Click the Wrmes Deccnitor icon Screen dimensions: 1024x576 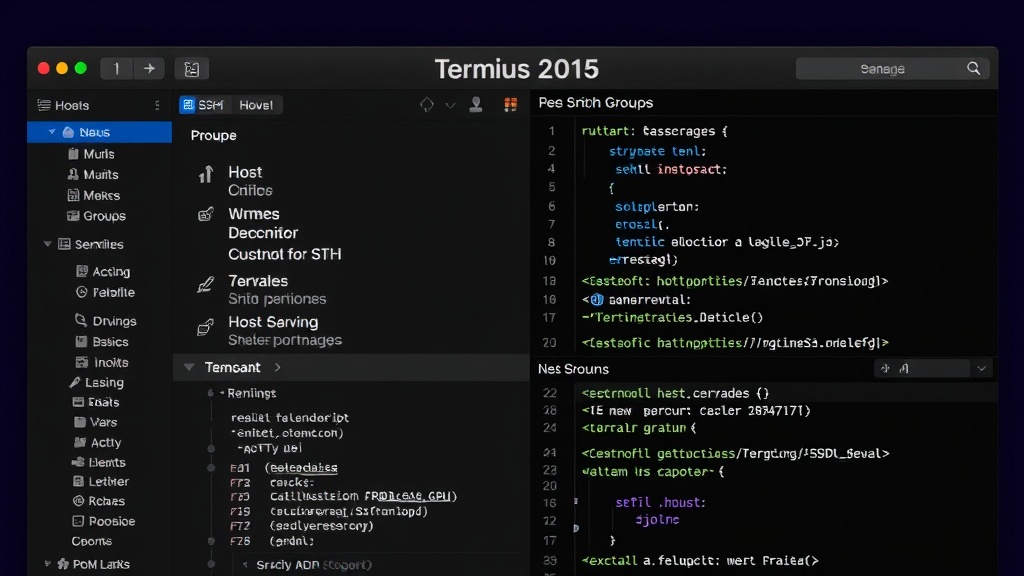206,215
